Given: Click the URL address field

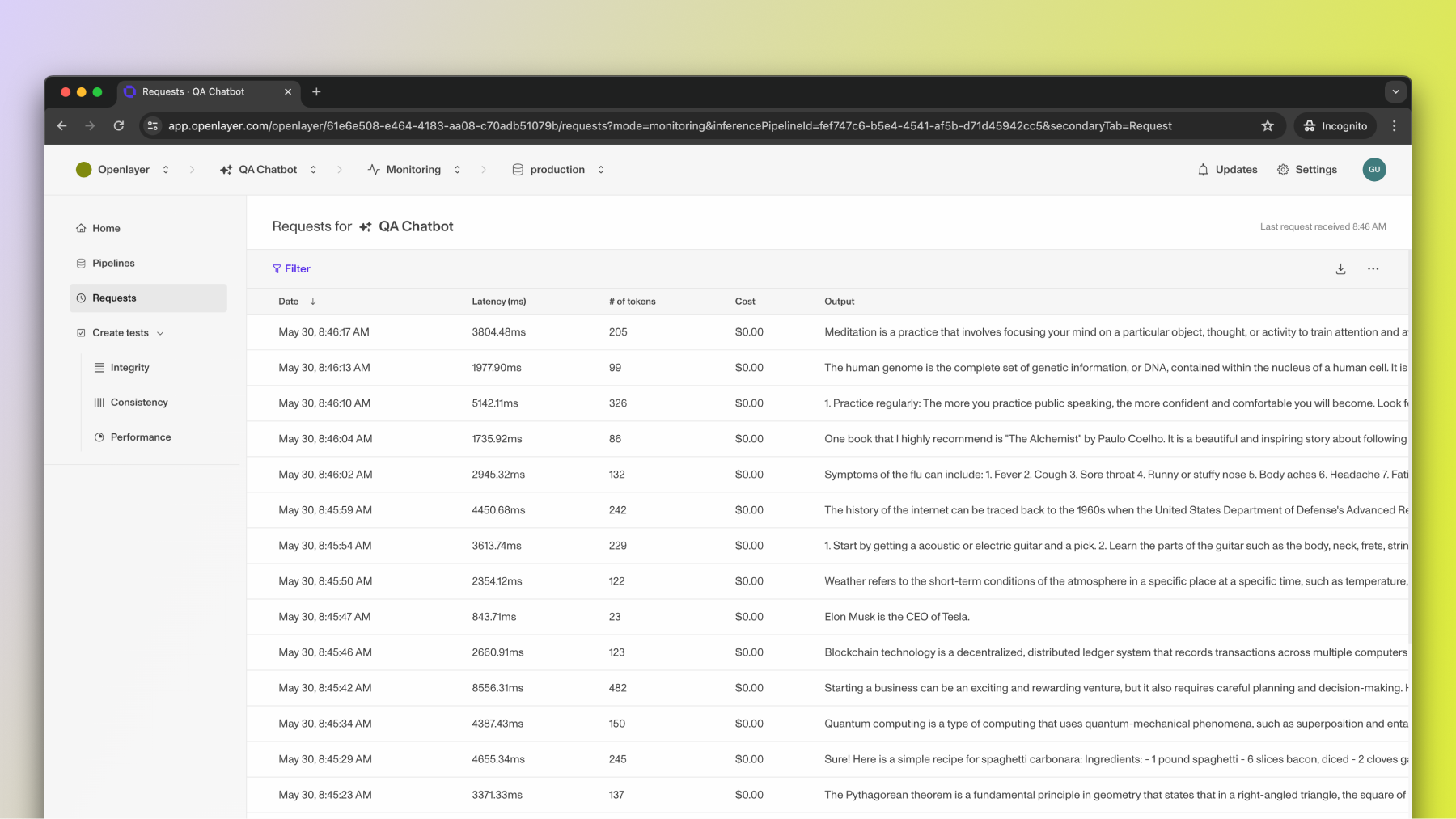Looking at the screenshot, I should pyautogui.click(x=670, y=125).
